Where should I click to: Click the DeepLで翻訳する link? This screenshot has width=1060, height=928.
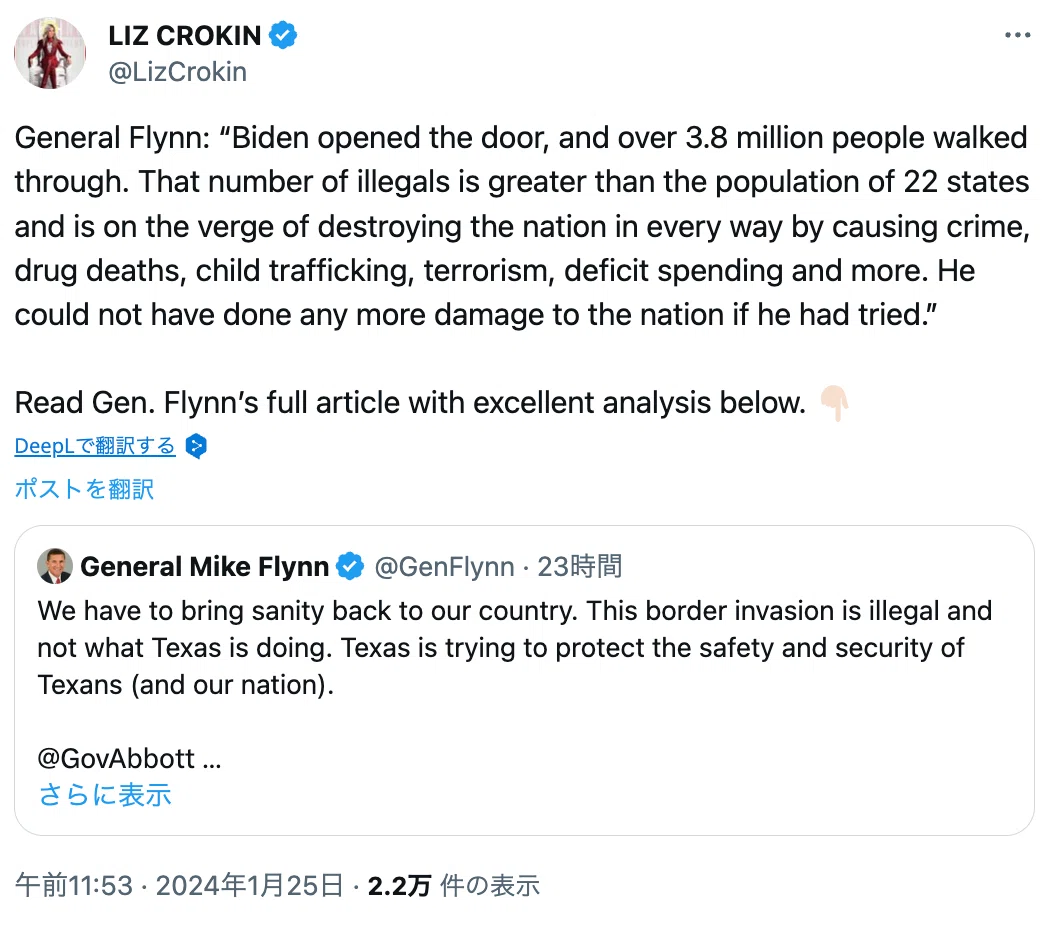pos(95,446)
